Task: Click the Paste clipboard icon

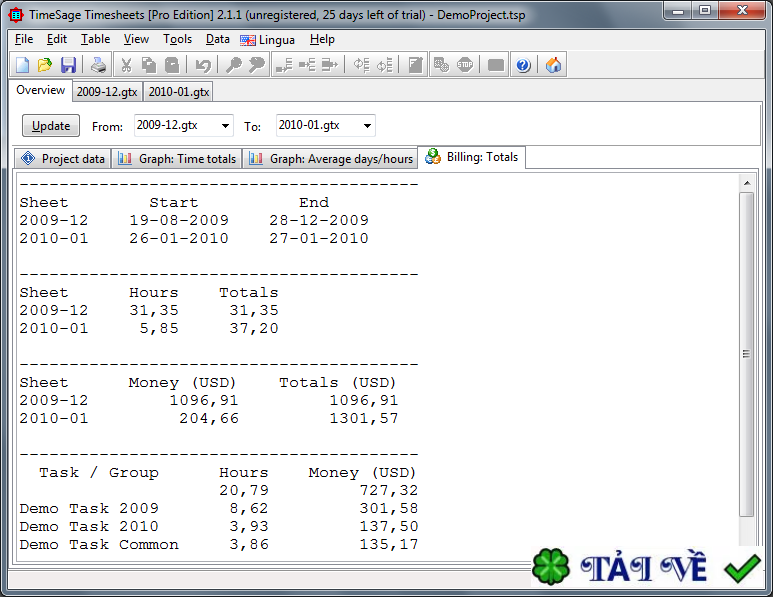Action: coord(172,65)
